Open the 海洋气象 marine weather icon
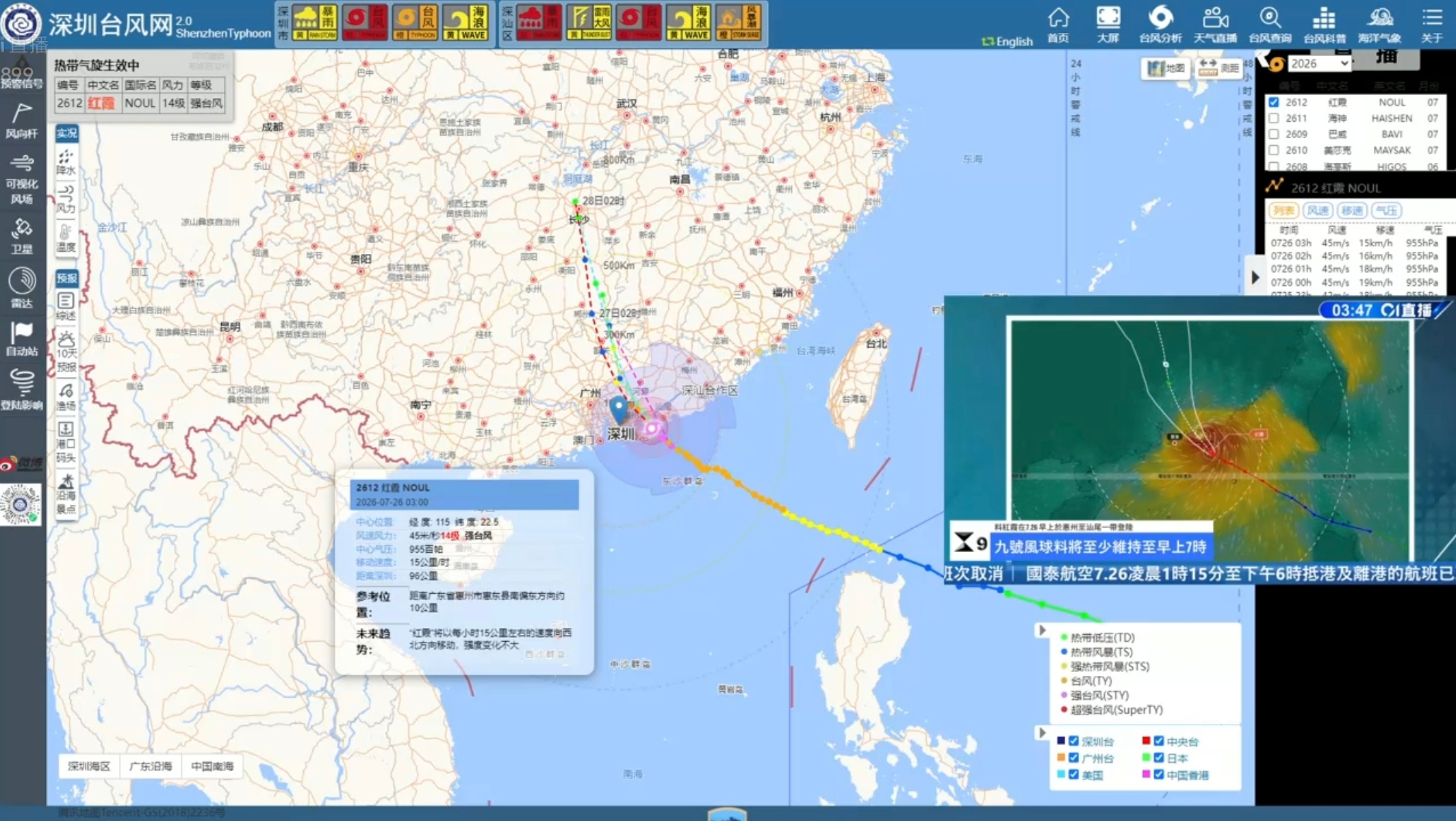Screen dimensions: 1456x821 click(1379, 24)
